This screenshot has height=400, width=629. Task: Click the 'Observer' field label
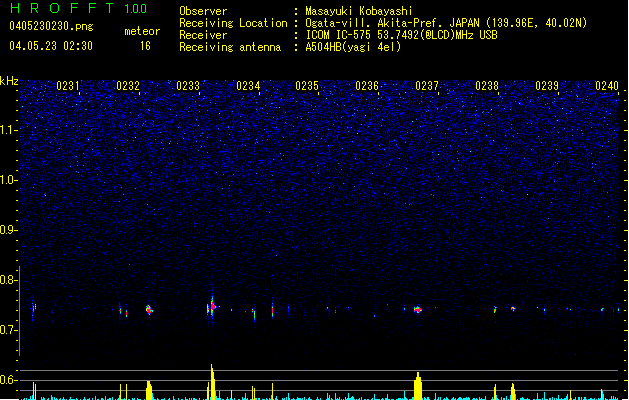pos(203,11)
